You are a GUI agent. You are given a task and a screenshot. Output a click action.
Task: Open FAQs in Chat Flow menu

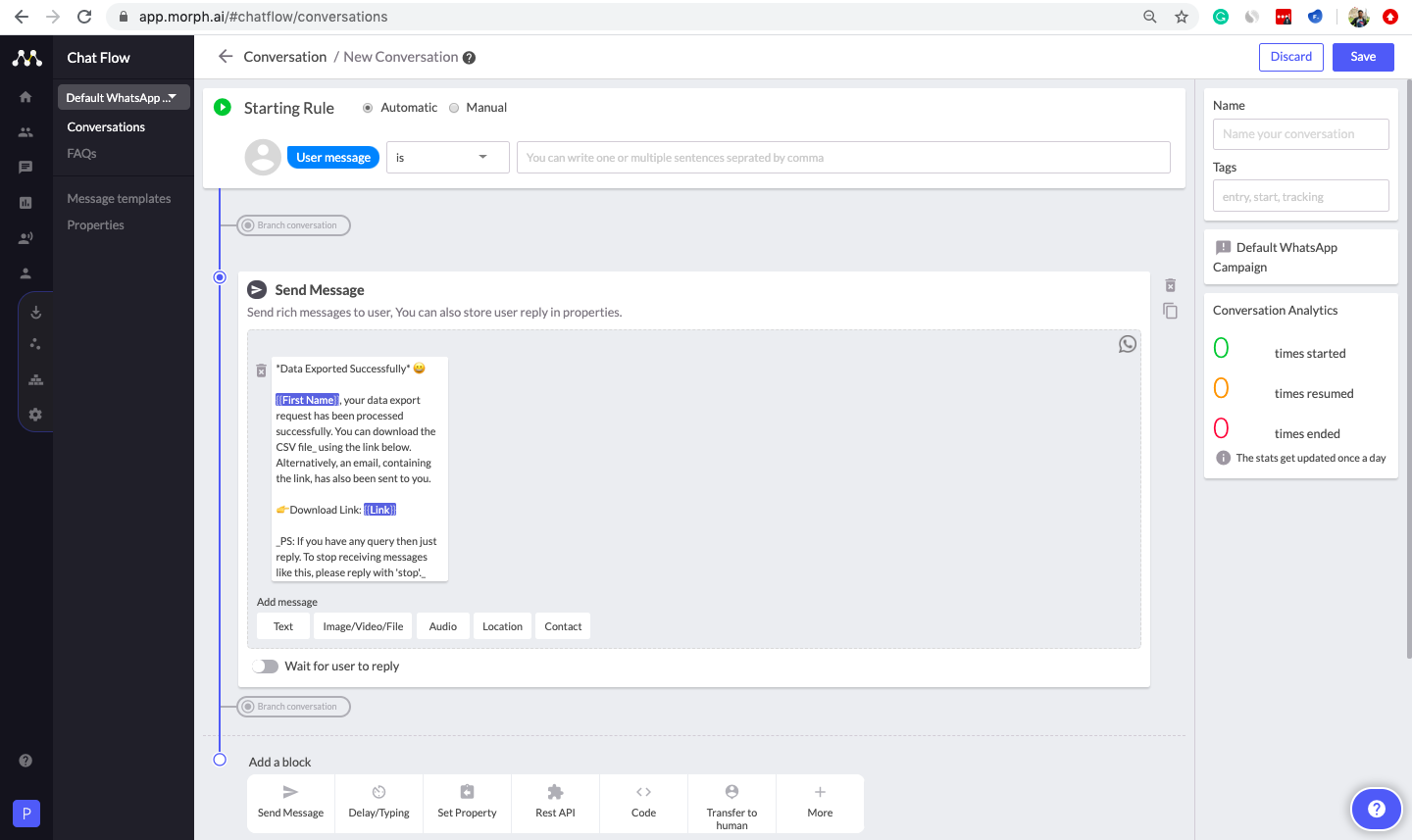pos(81,154)
